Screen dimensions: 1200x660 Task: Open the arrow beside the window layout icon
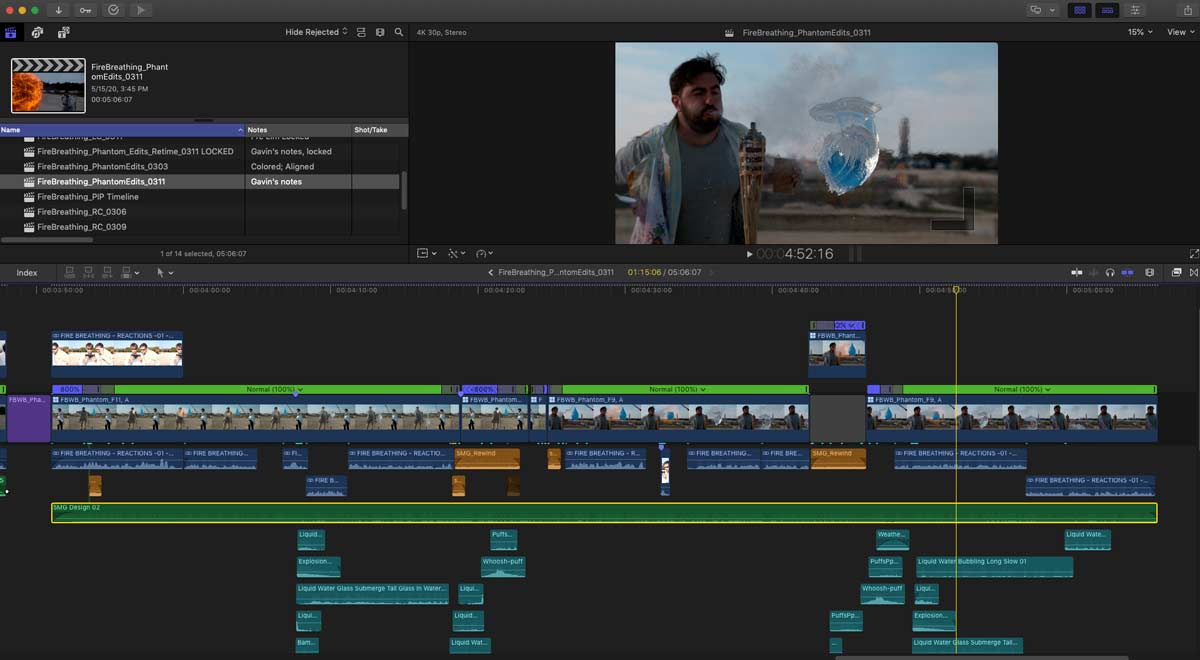point(1052,10)
